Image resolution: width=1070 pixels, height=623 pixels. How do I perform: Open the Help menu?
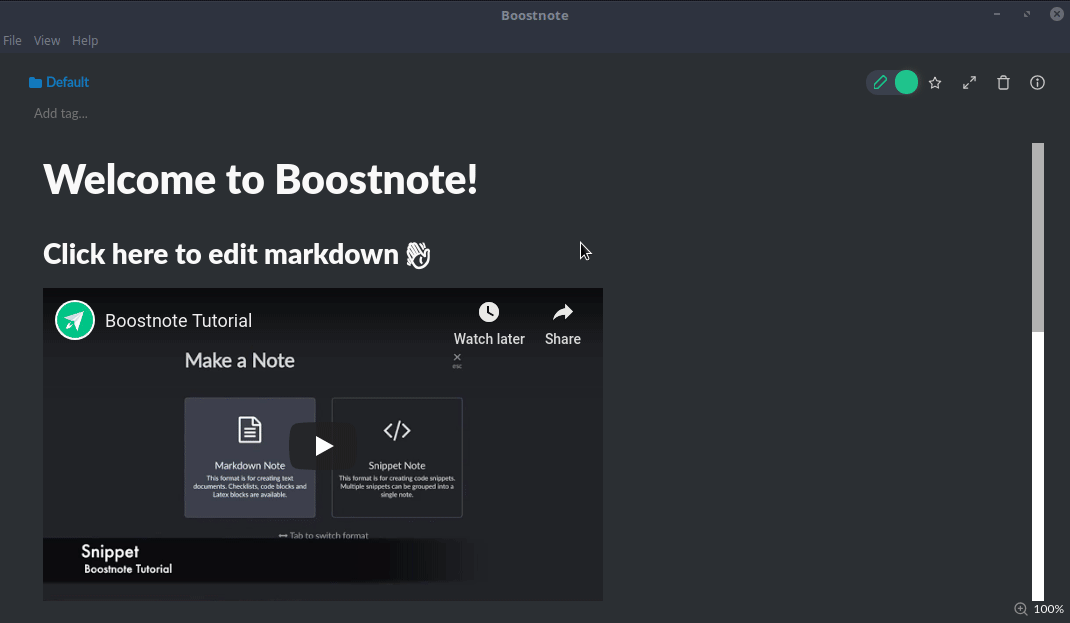click(85, 41)
